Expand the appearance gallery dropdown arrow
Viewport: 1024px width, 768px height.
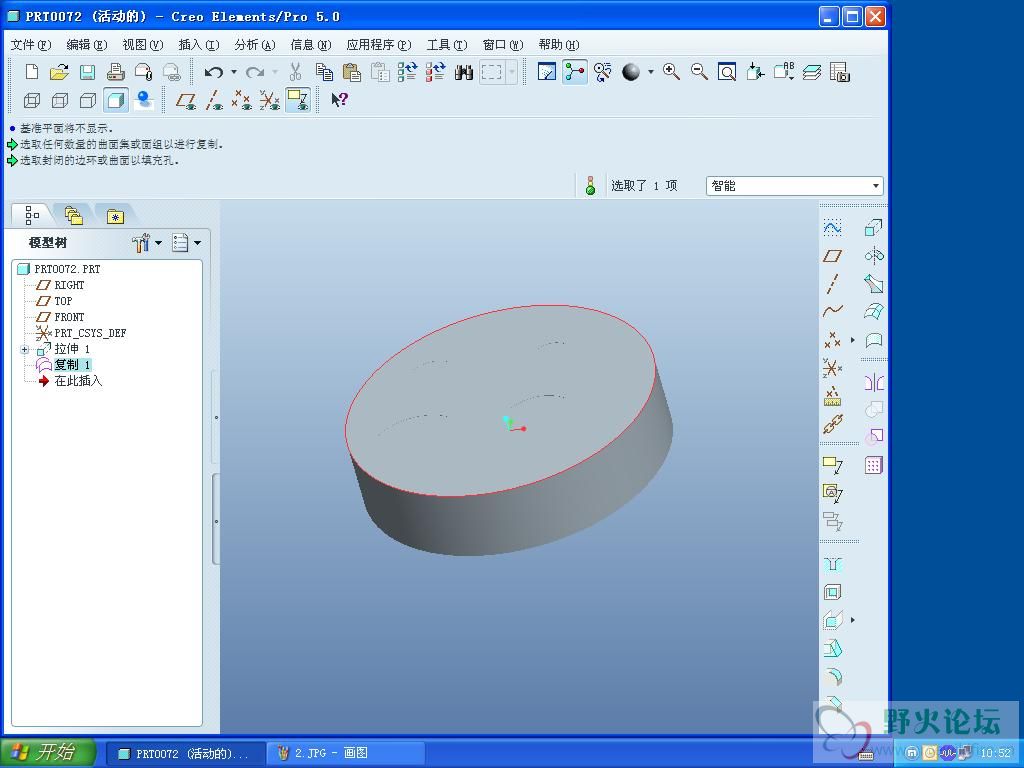tap(650, 72)
